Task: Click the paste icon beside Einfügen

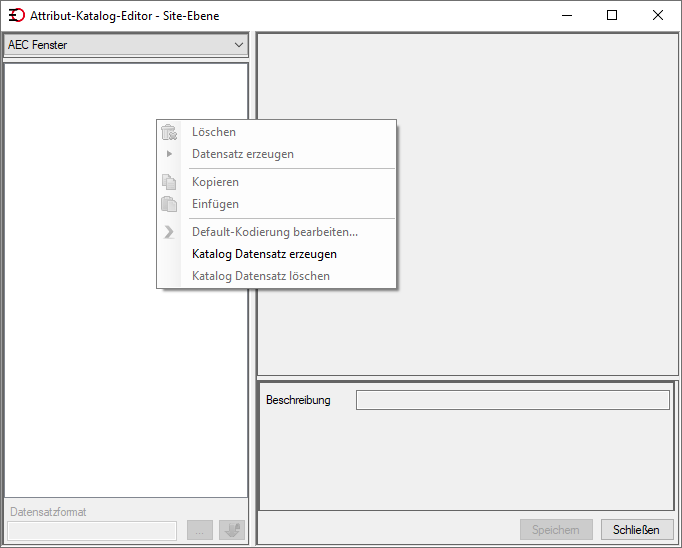Action: click(x=169, y=204)
